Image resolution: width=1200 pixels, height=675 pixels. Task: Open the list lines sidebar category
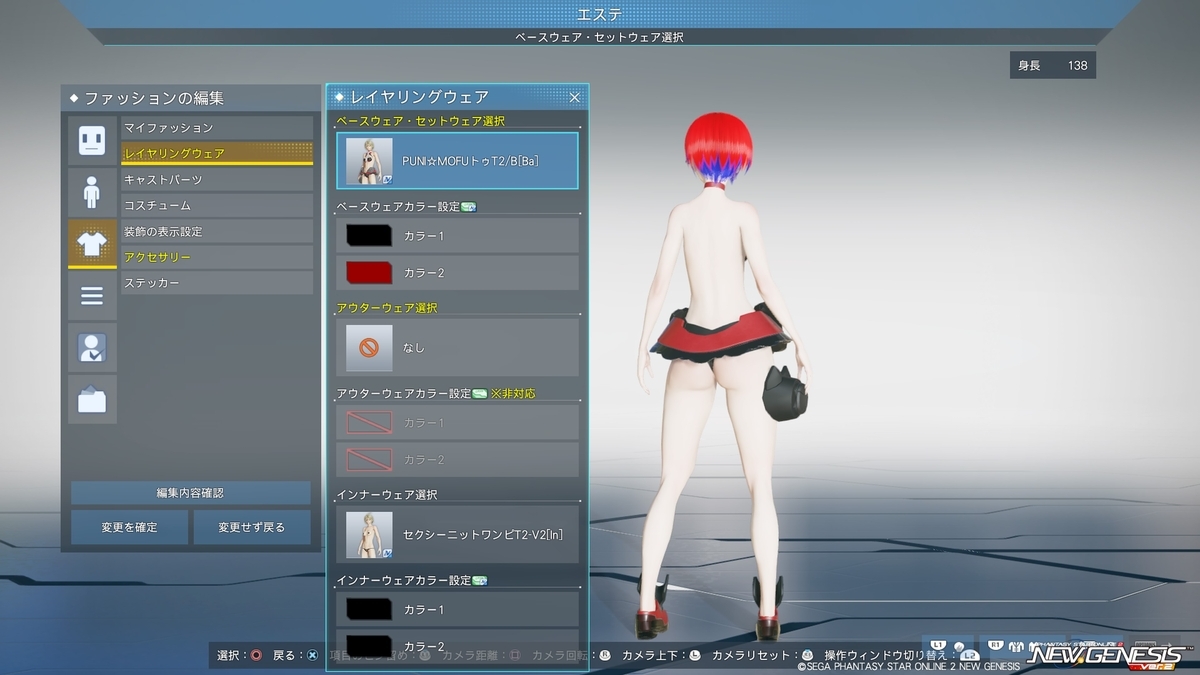[92, 296]
